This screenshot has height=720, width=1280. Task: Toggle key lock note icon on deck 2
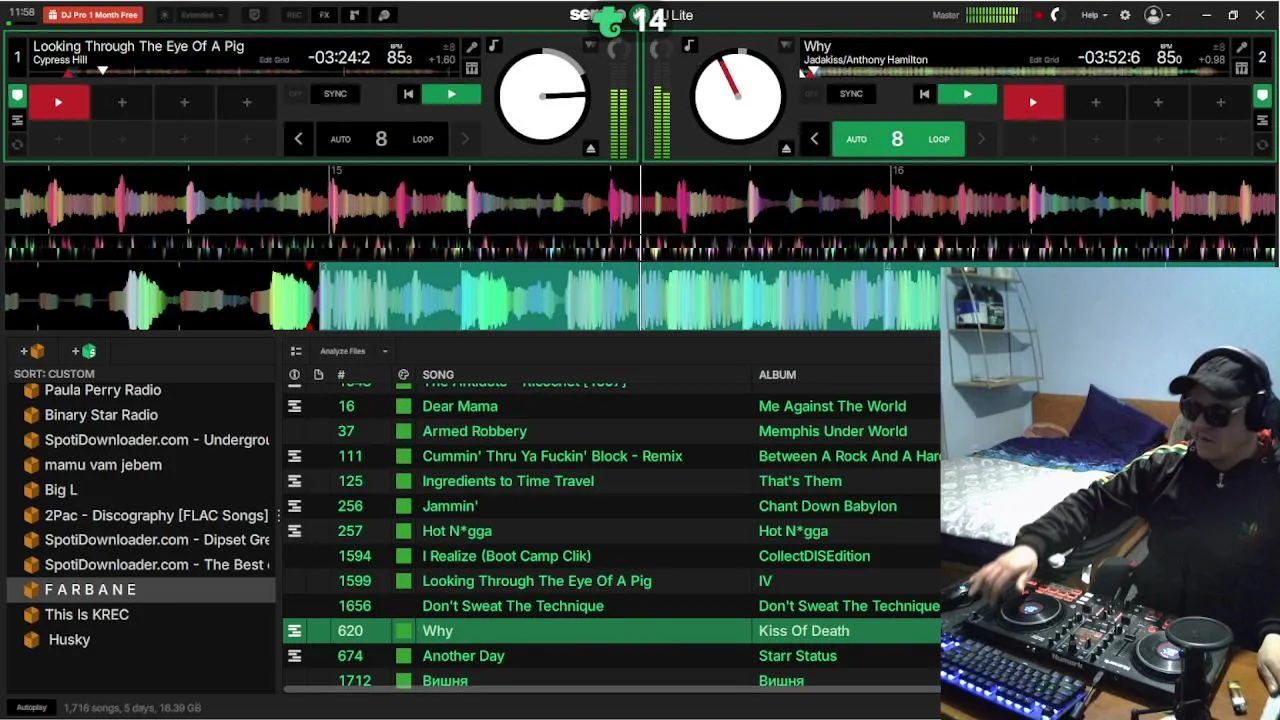pyautogui.click(x=689, y=46)
